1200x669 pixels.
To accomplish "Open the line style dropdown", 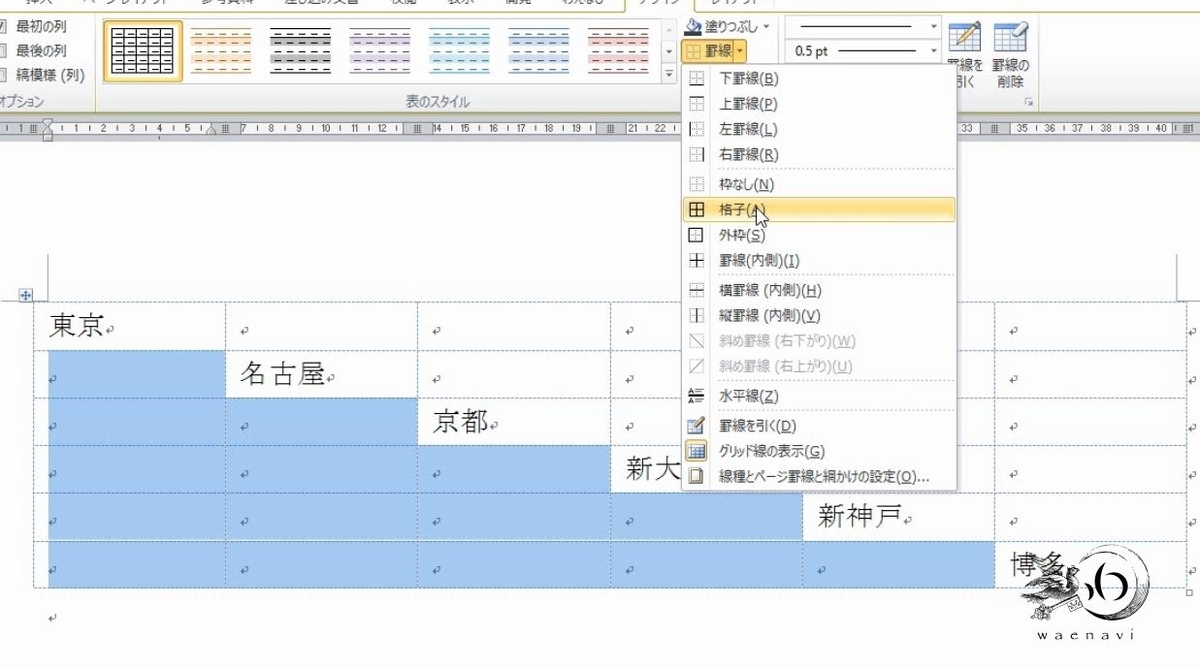I will click(x=932, y=25).
